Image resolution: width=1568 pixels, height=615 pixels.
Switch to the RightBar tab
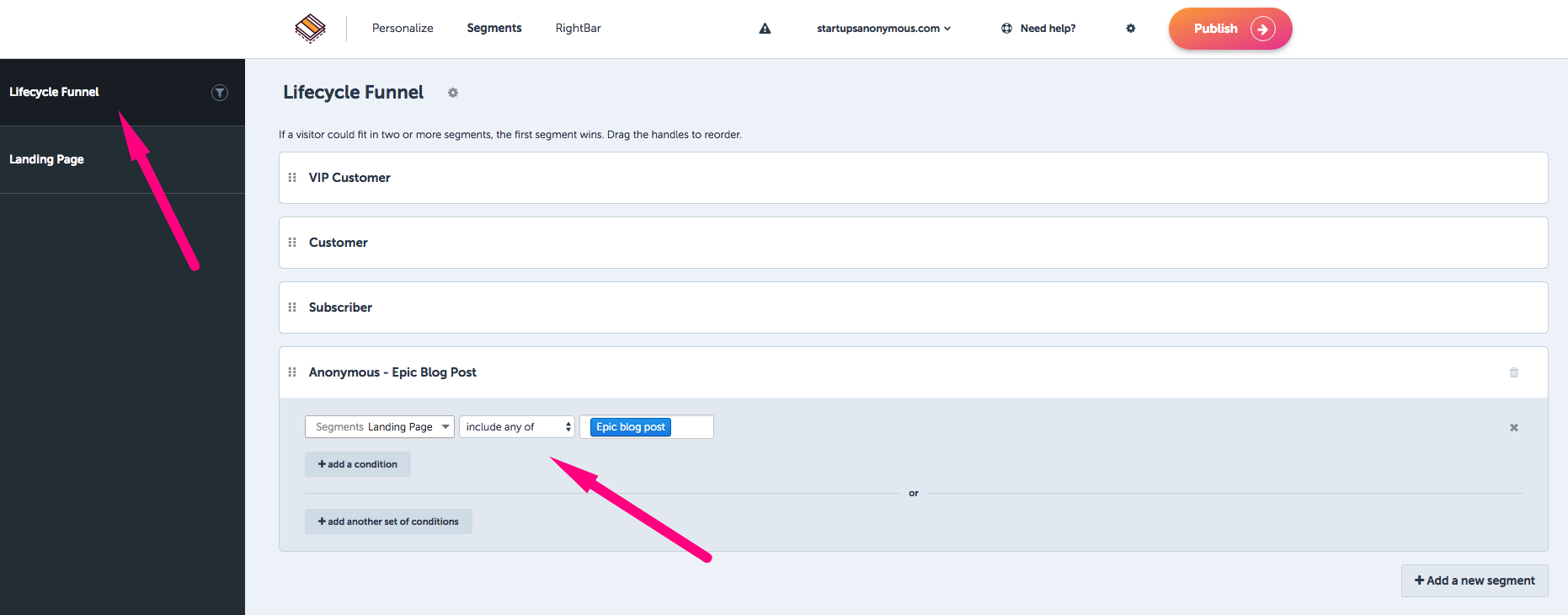coord(579,28)
